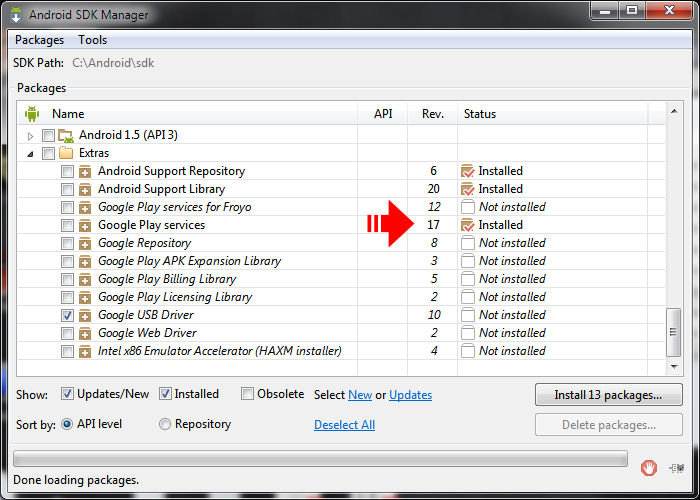Click the loading progress bar
The width and height of the screenshot is (700, 500).
point(320,458)
